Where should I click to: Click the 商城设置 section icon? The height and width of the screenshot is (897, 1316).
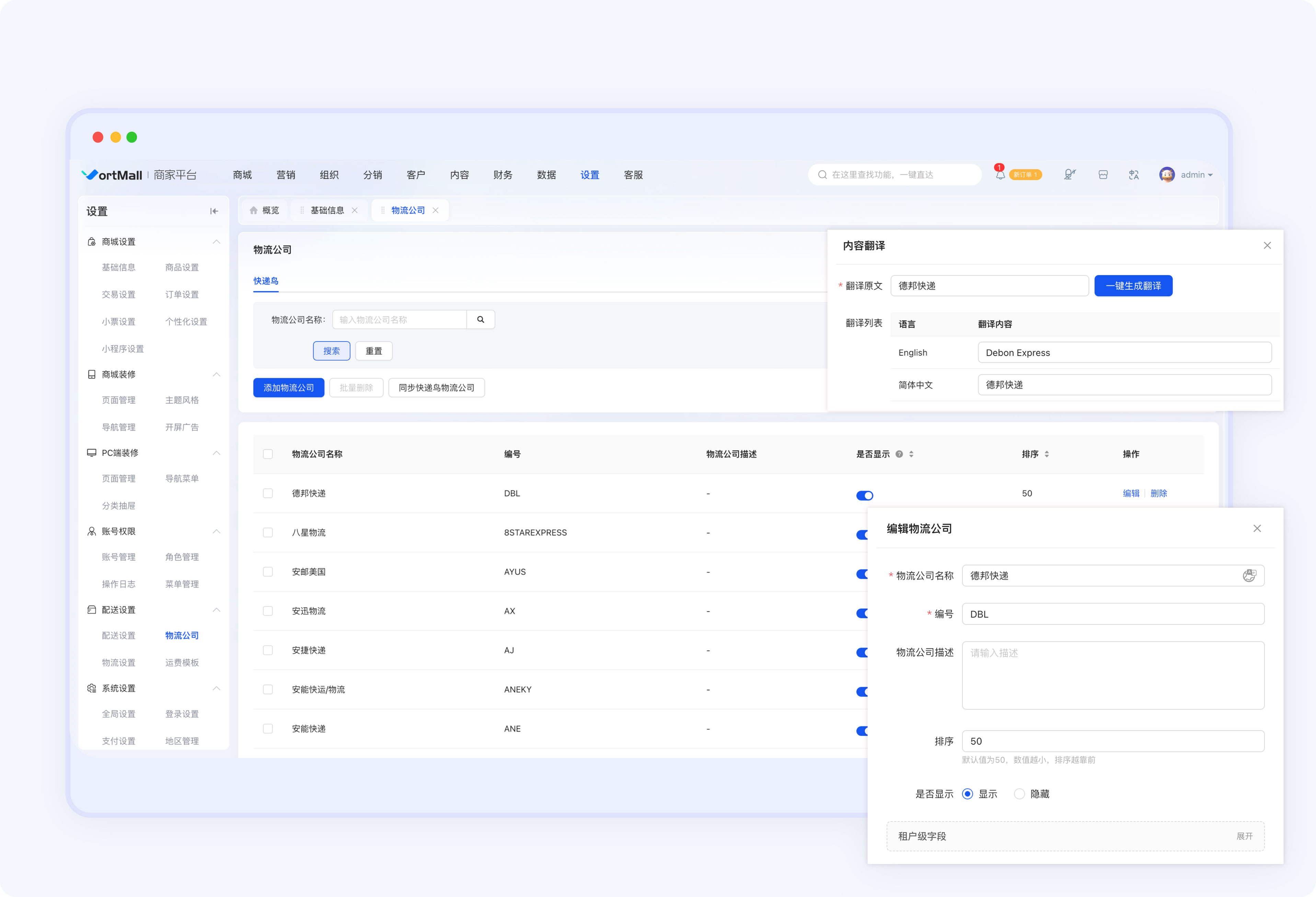92,242
